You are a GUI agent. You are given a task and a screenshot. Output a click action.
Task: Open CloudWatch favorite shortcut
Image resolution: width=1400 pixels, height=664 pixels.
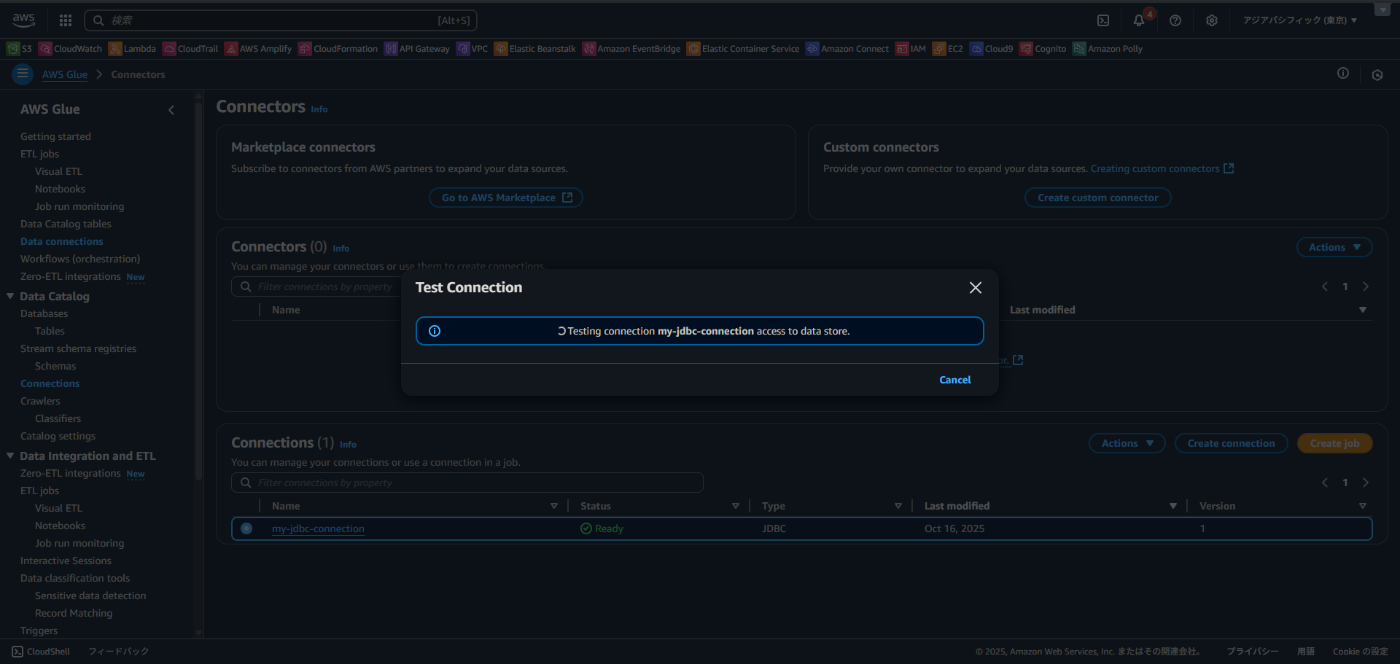pyautogui.click(x=71, y=48)
